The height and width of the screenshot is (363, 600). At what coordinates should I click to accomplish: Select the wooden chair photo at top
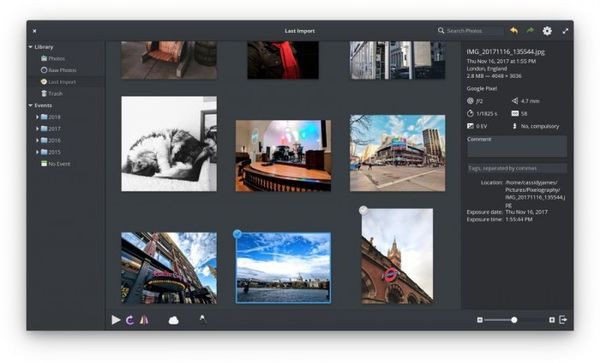click(x=169, y=60)
